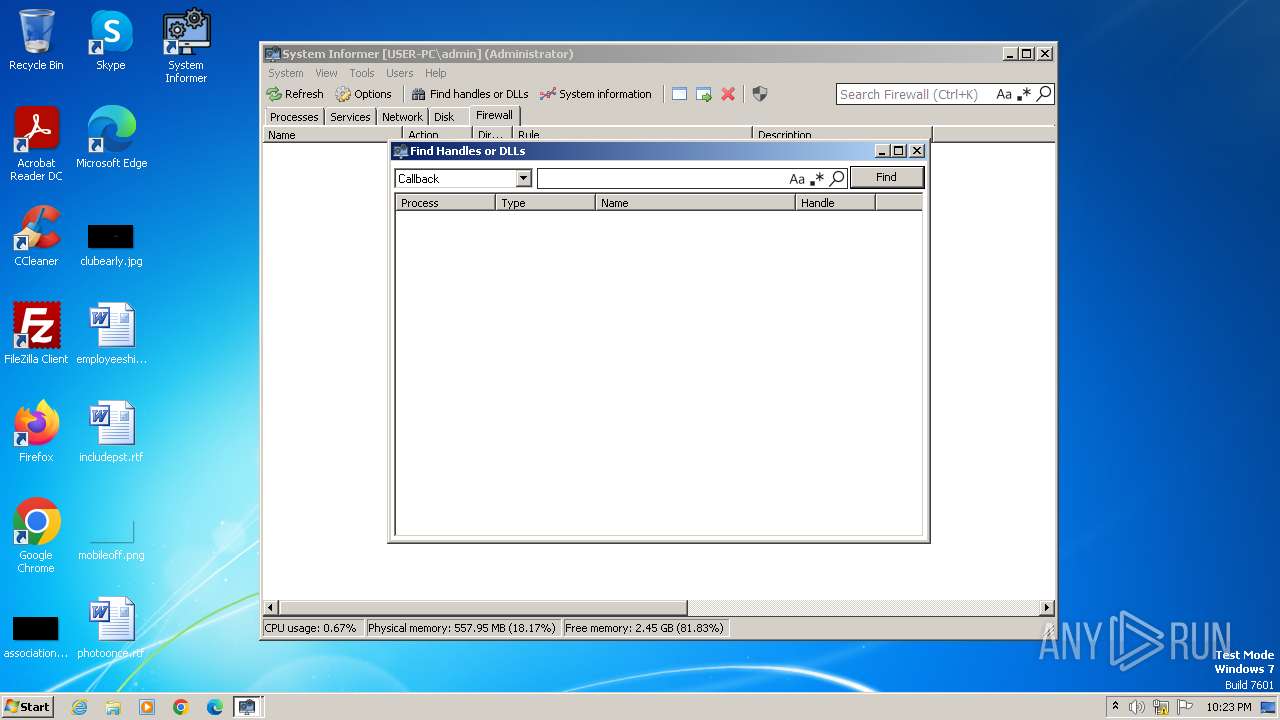Open the Help menu

click(435, 73)
